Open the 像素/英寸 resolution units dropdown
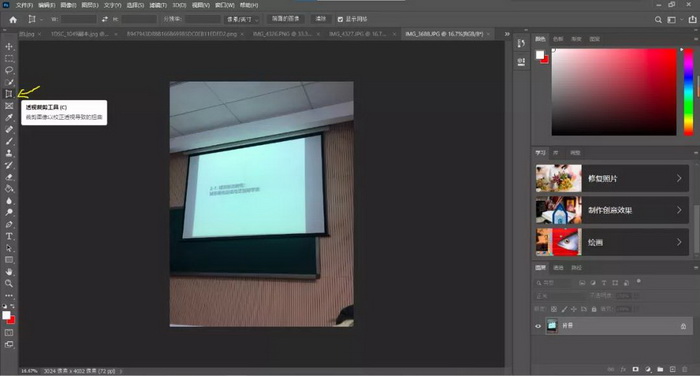The width and height of the screenshot is (700, 376). pyautogui.click(x=242, y=19)
